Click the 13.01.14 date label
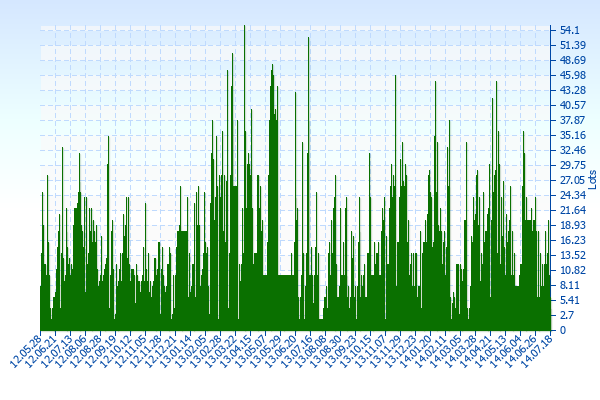600x400 pixels. [176, 351]
